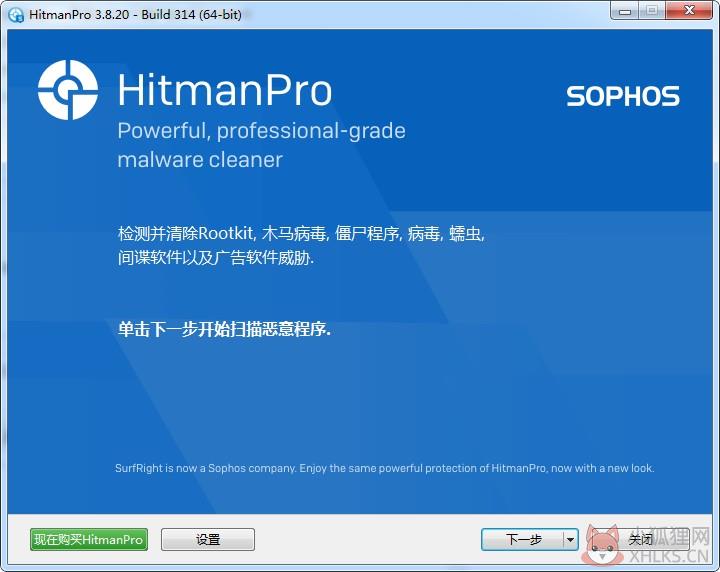Screen dimensions: 720x572
Task: Click the "malware cleaner" tagline text
Action: (200, 160)
